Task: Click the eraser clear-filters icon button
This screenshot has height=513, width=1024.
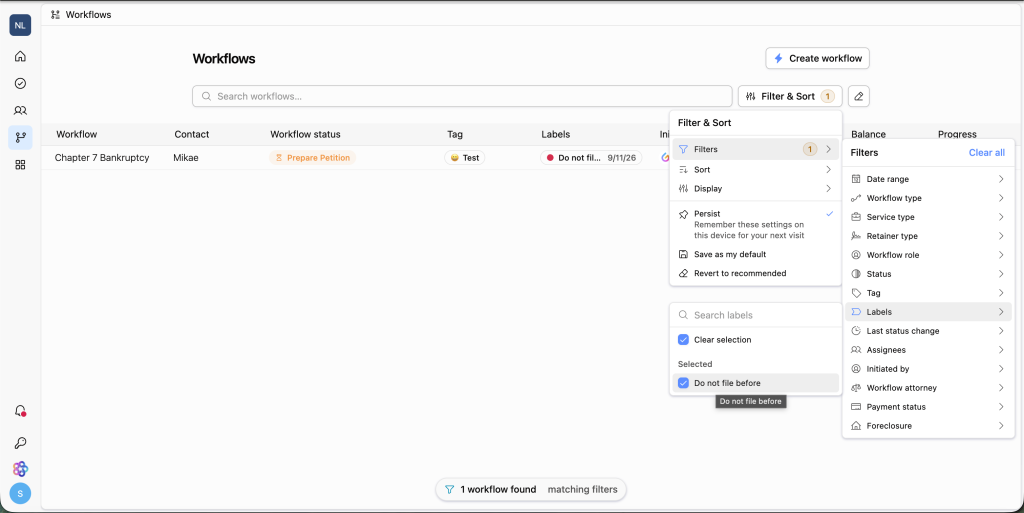Action: click(x=859, y=97)
